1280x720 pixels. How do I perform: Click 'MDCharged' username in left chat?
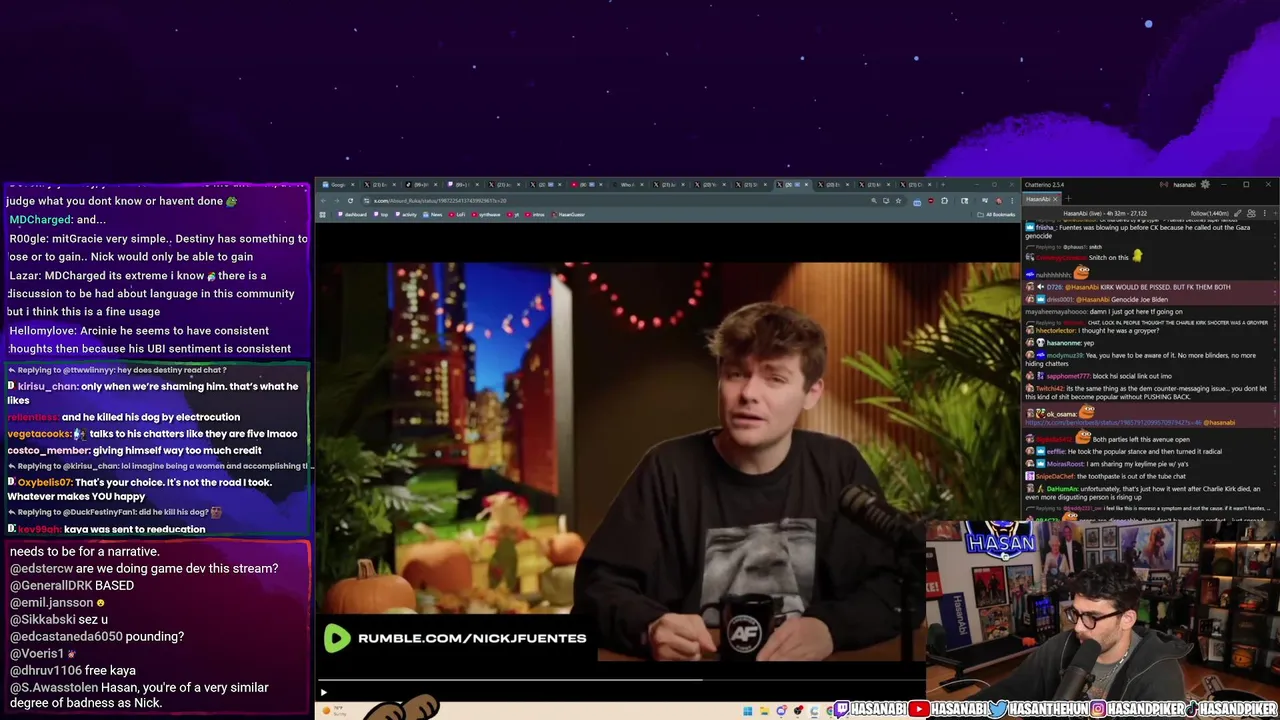click(x=40, y=220)
